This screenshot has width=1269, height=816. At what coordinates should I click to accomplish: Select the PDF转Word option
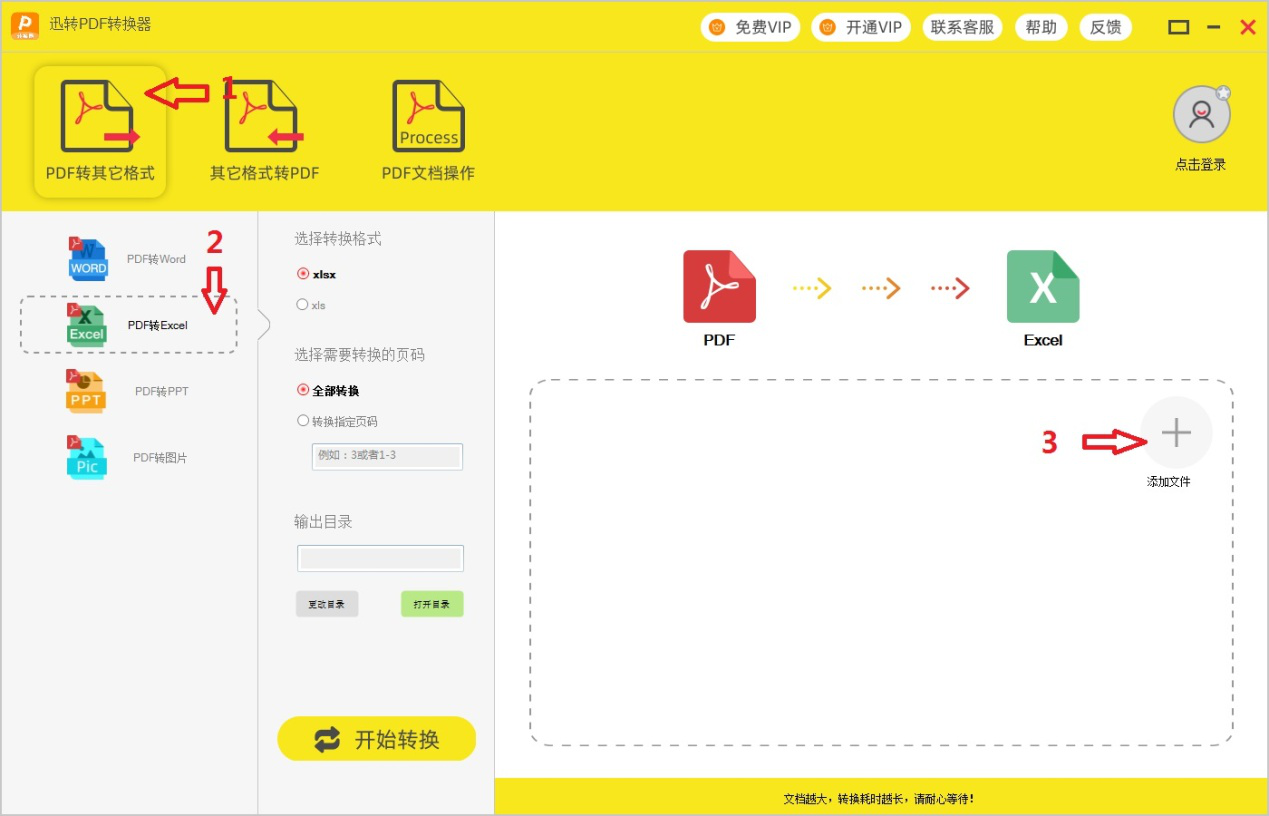point(128,259)
